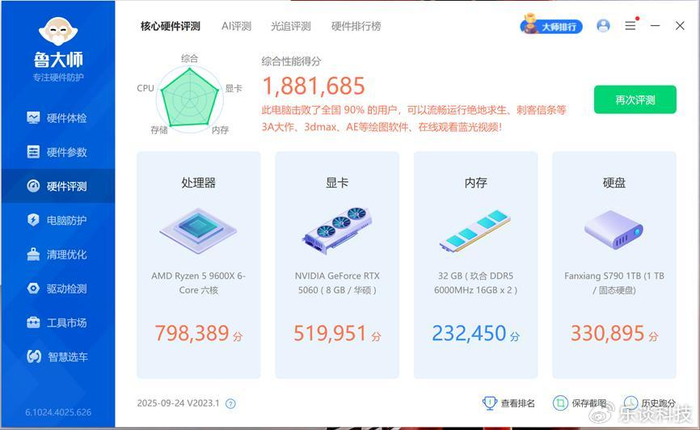Click the 显卡 card title
This screenshot has height=430, width=700.
(x=337, y=183)
